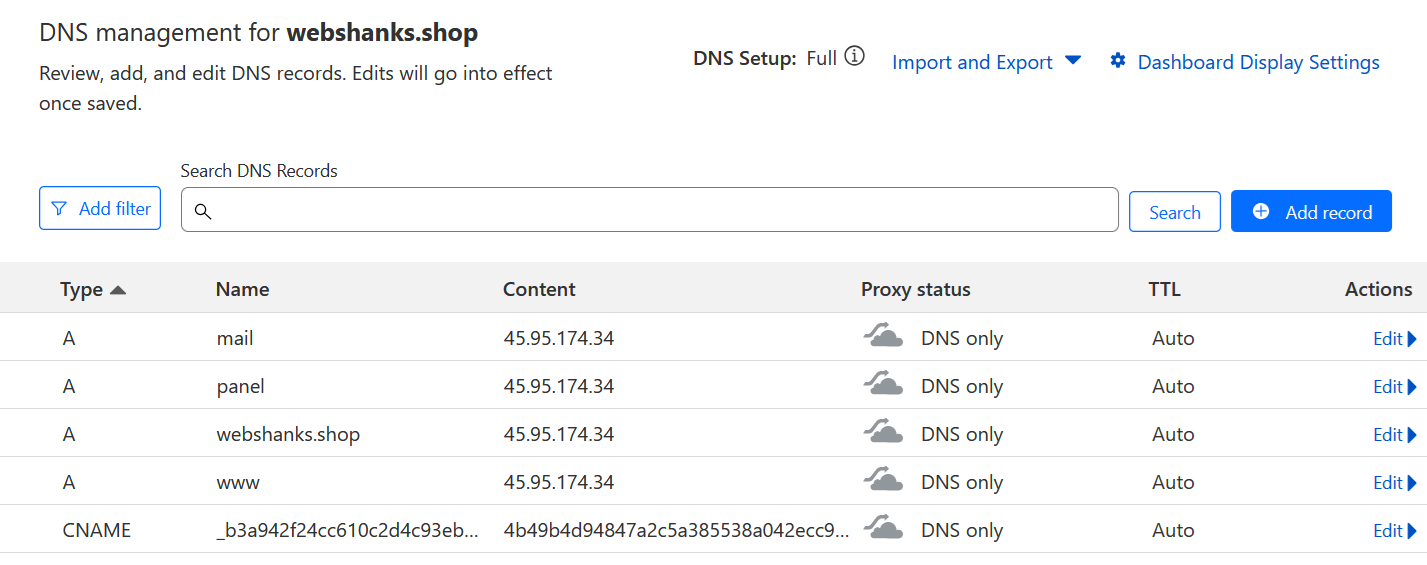Viewport: 1427px width, 565px height.
Task: Select the 'panel' record name
Action: [x=240, y=386]
